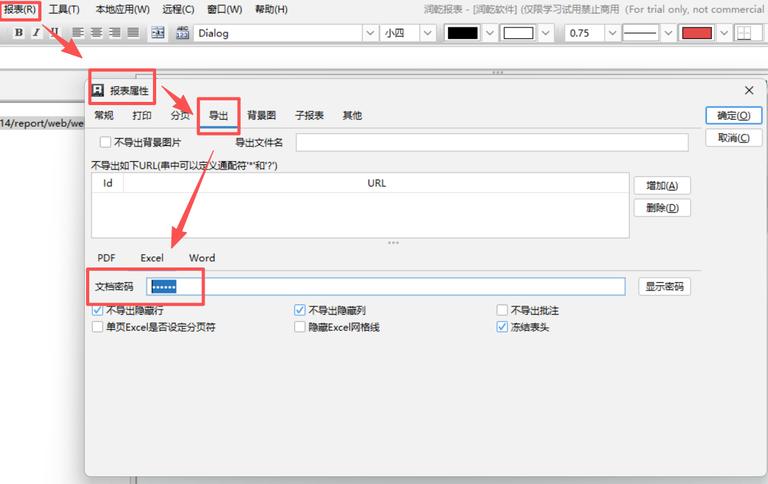
Task: Uncheck 不导出隐藏行 checkbox
Action: tap(97, 310)
